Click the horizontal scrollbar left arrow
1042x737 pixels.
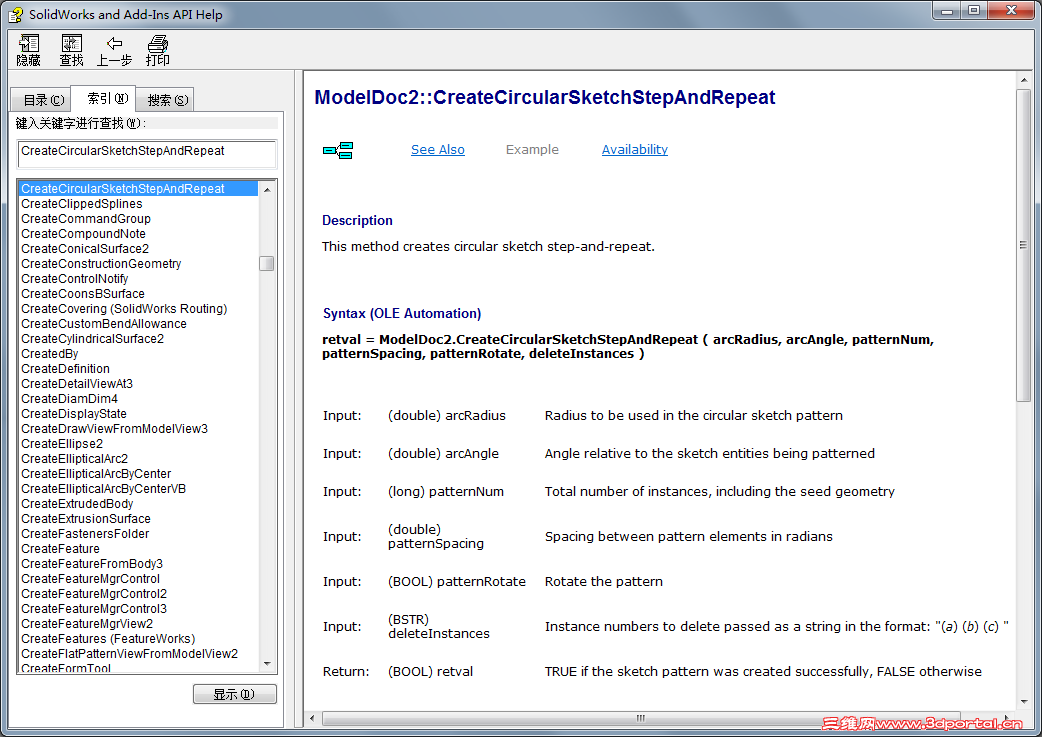click(313, 718)
